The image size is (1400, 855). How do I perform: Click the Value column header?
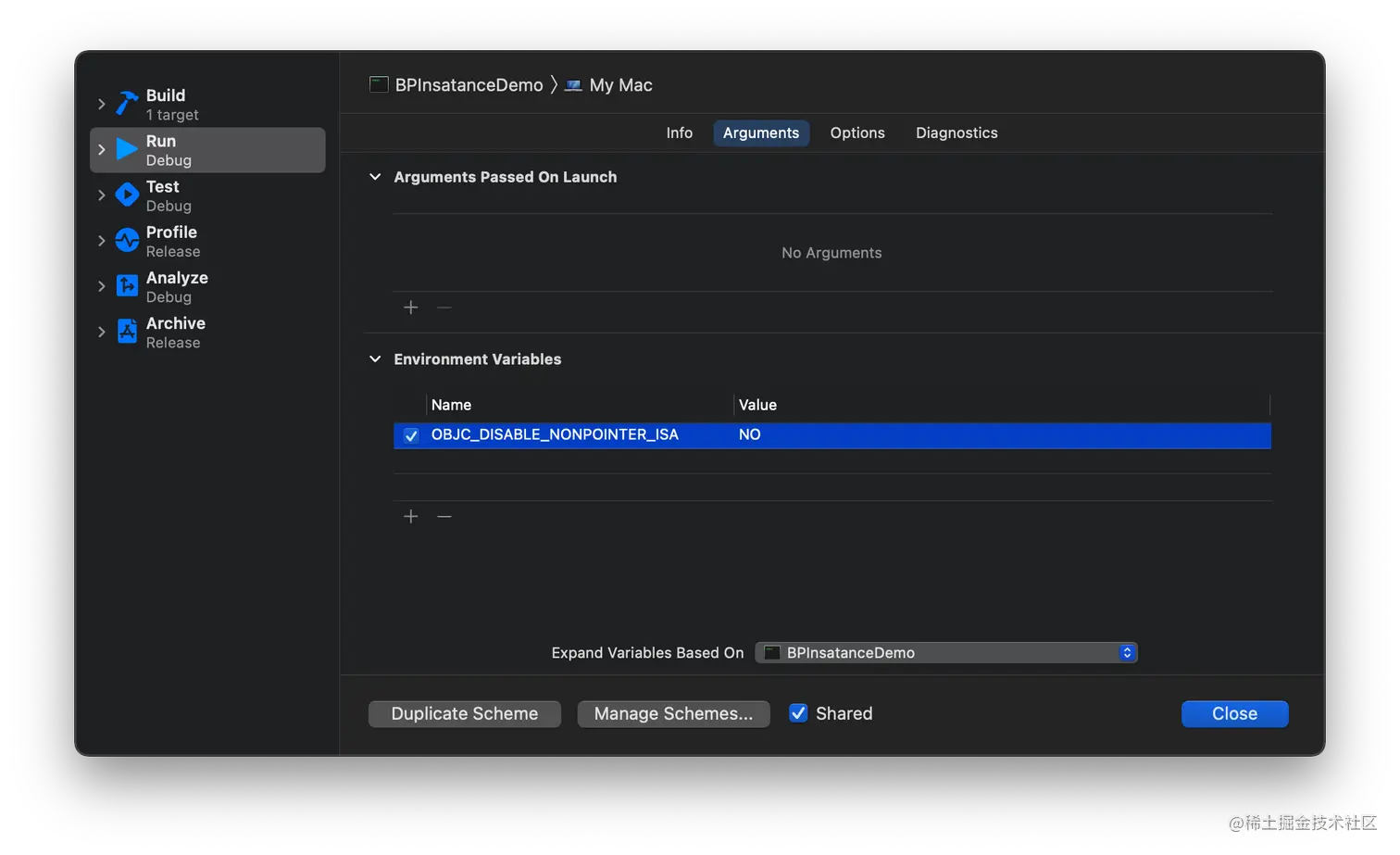[x=757, y=405]
